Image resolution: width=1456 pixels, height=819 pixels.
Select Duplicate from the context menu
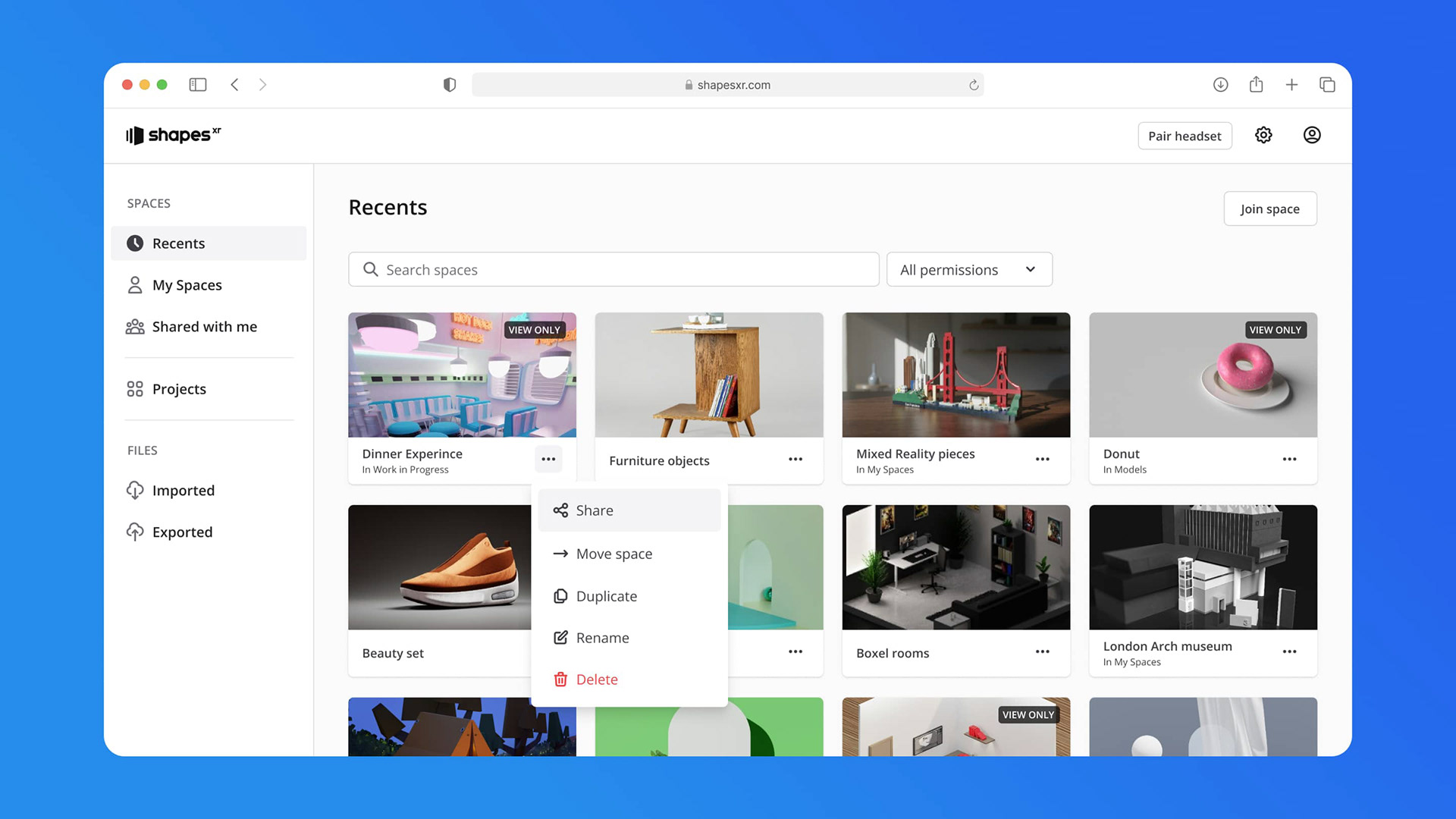606,597
